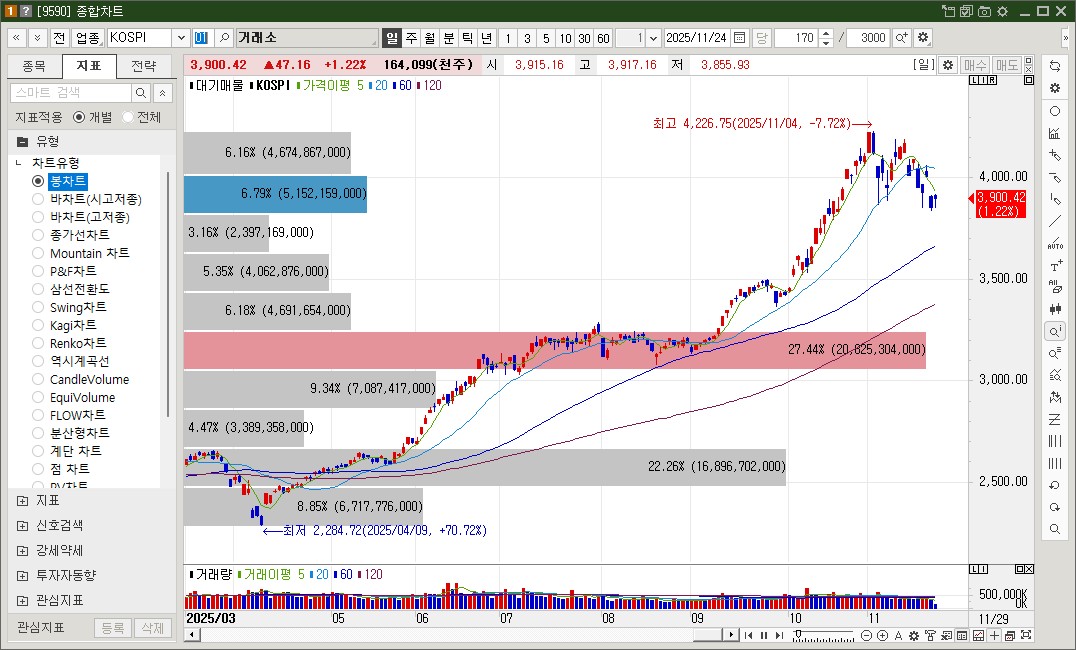This screenshot has height=650, width=1076.
Task: Open the KOSPI index dropdown
Action: (x=181, y=38)
